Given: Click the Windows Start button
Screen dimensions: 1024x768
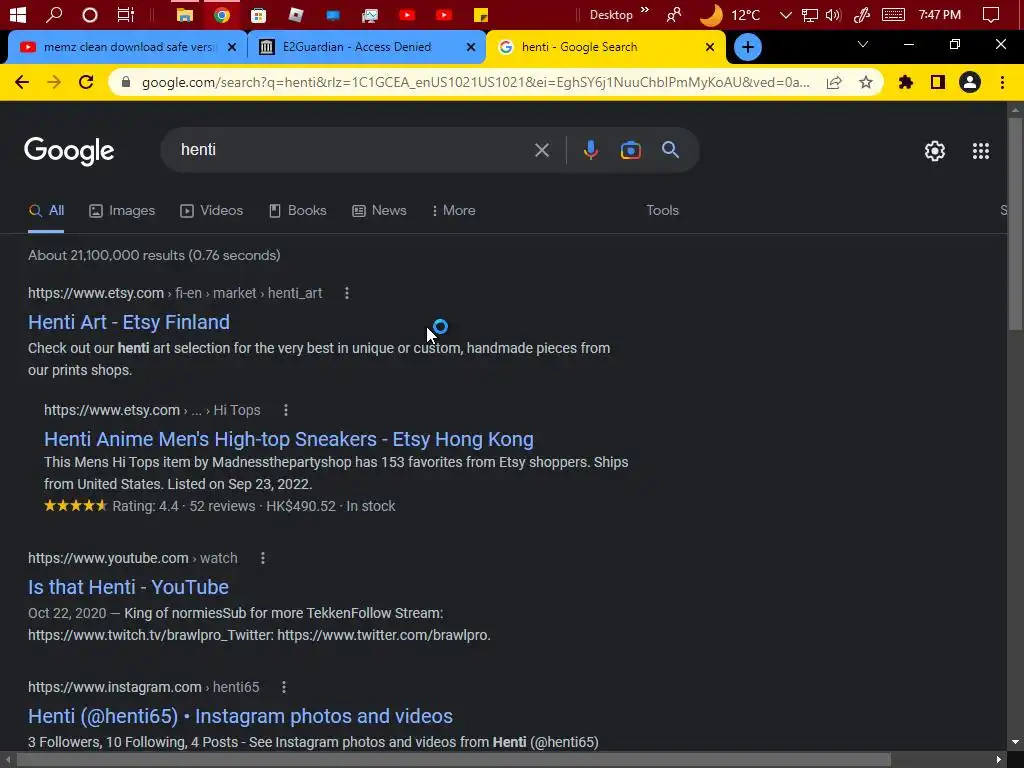Looking at the screenshot, I should [x=18, y=14].
